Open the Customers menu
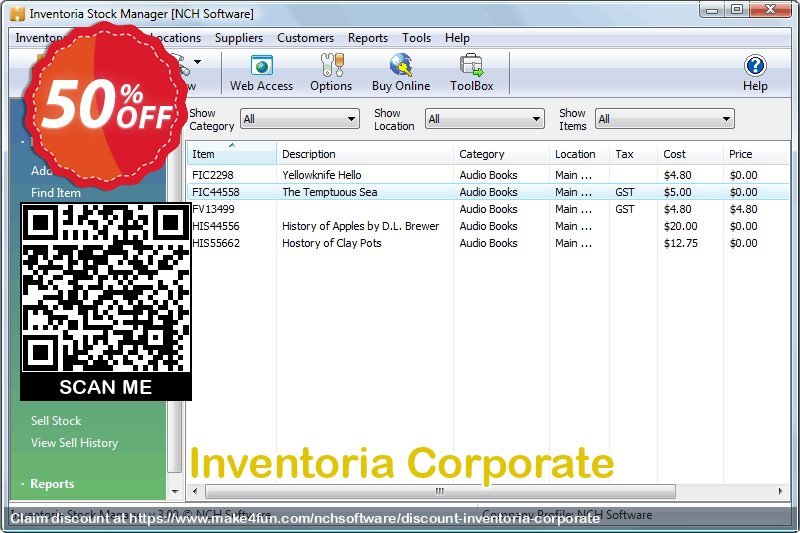The width and height of the screenshot is (800, 533). [x=305, y=38]
